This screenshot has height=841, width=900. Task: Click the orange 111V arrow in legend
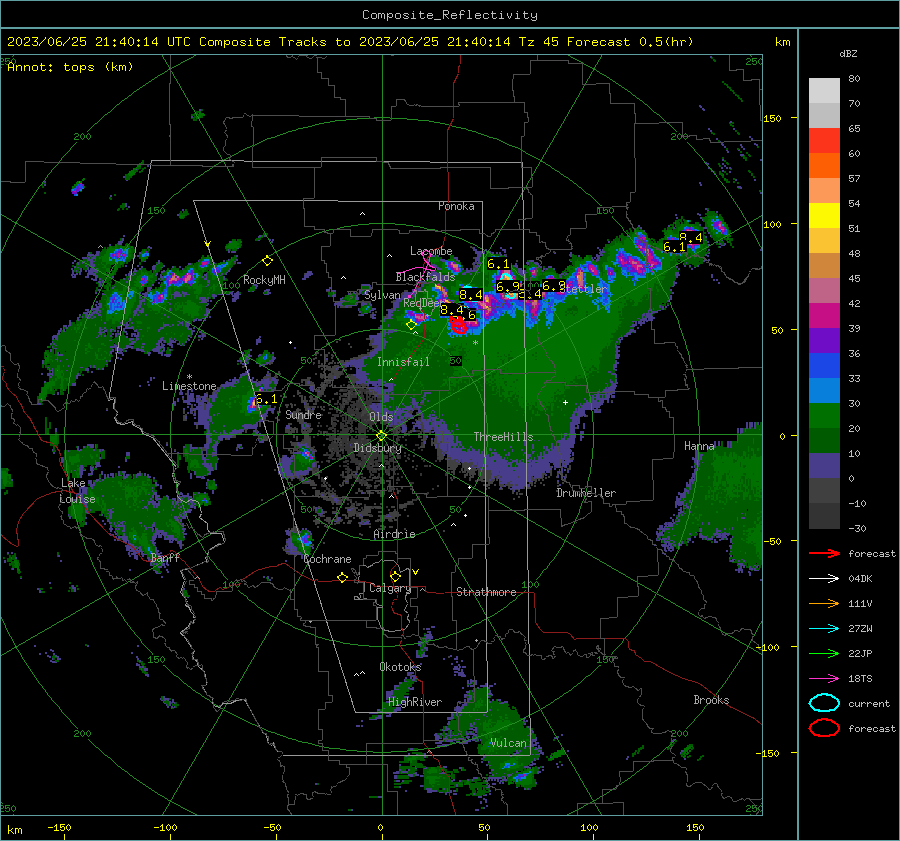coord(824,603)
